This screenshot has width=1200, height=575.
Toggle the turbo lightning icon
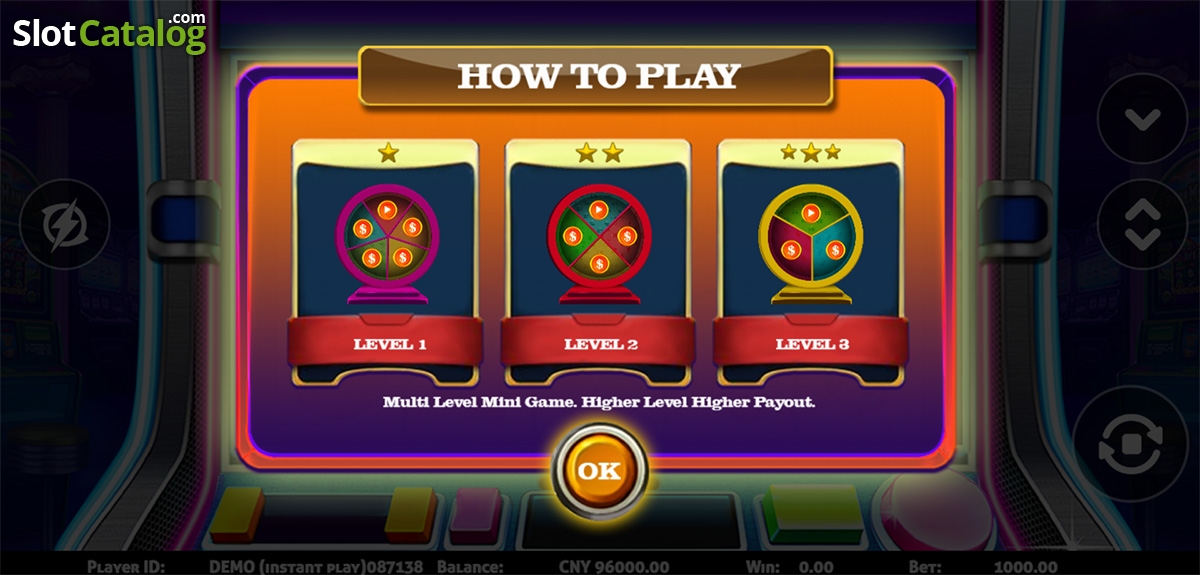pyautogui.click(x=64, y=224)
